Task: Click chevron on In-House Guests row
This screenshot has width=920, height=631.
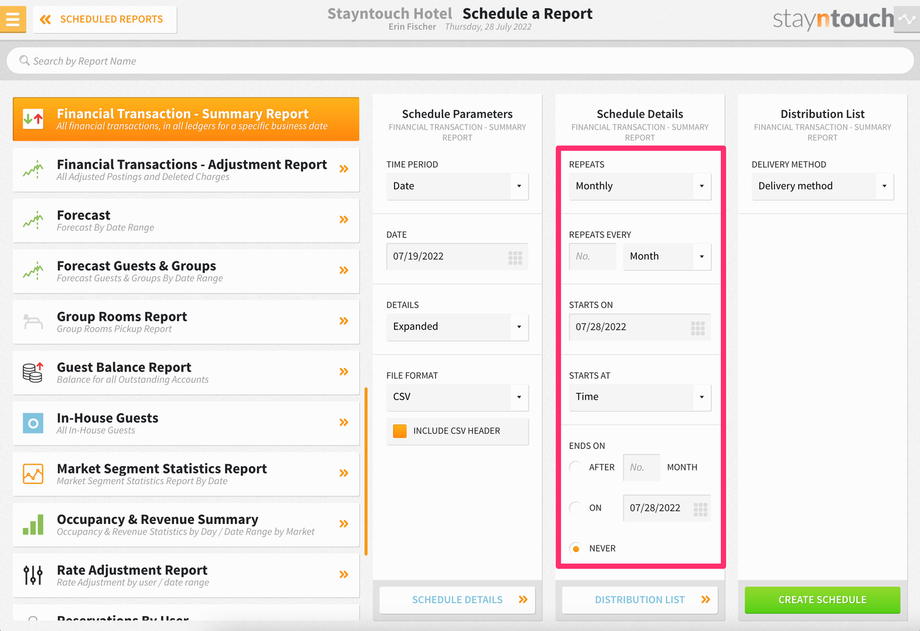Action: point(344,423)
